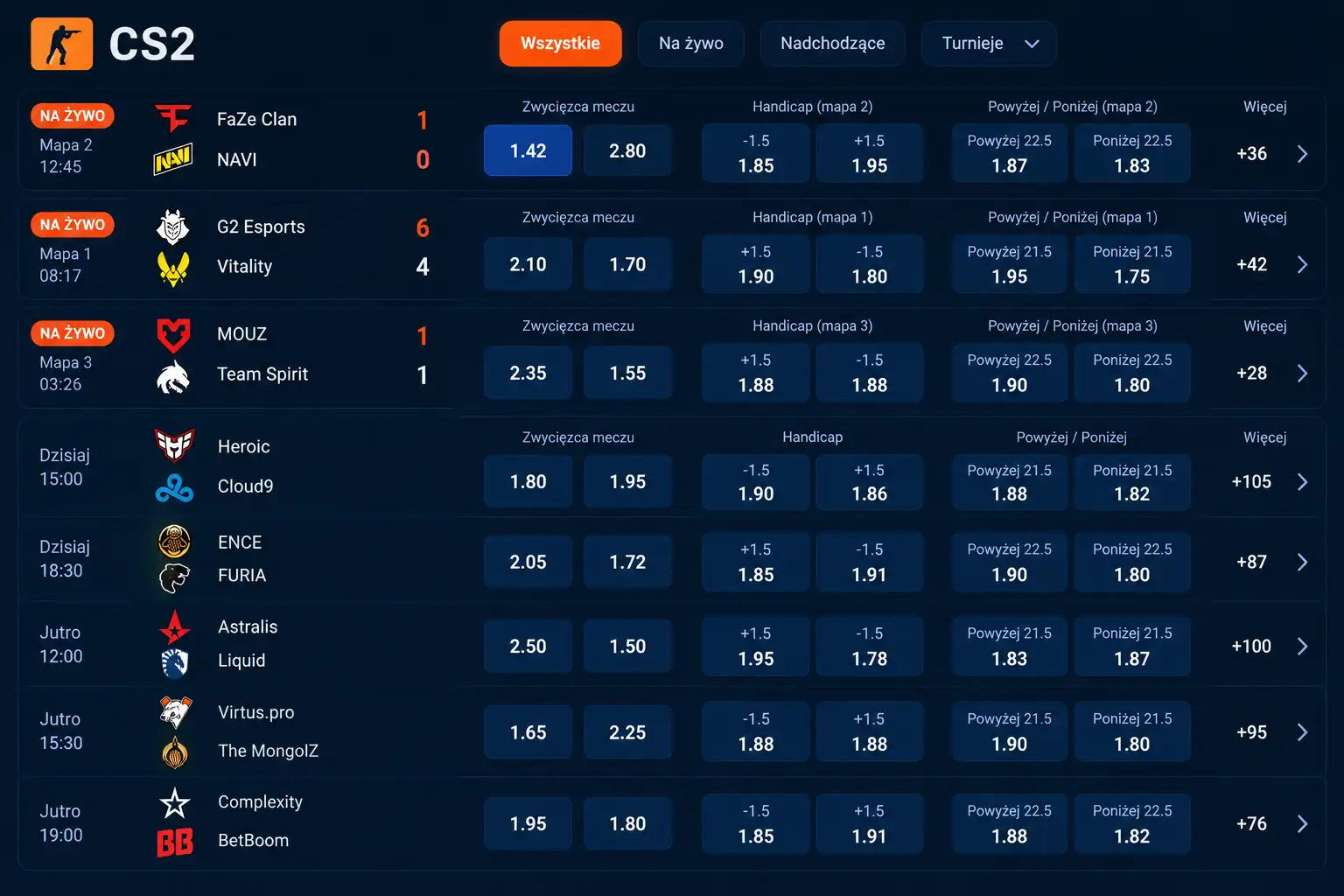Click the Vitality bee logo
1344x896 pixels.
click(173, 268)
